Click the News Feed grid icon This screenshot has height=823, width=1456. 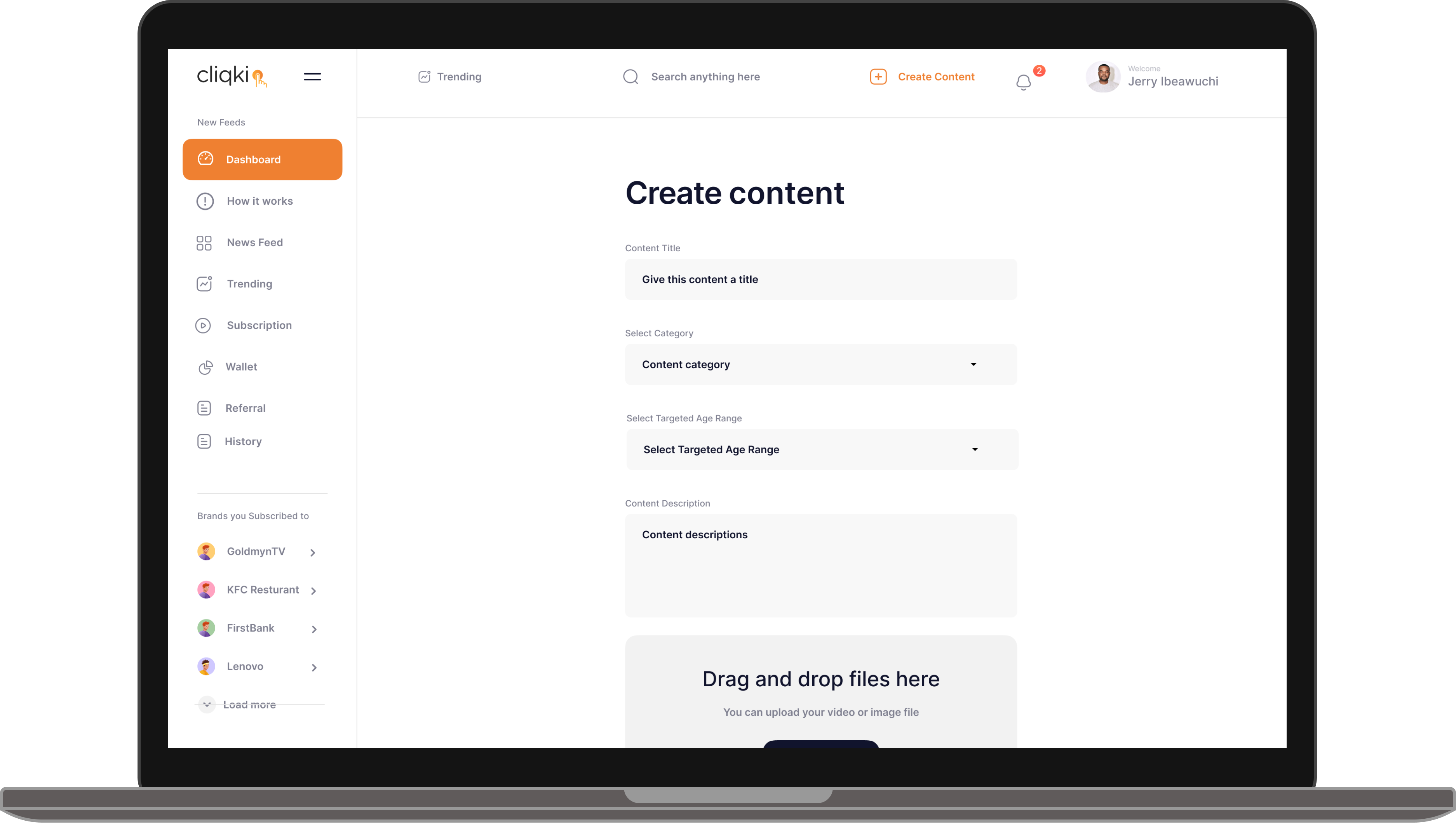point(204,243)
